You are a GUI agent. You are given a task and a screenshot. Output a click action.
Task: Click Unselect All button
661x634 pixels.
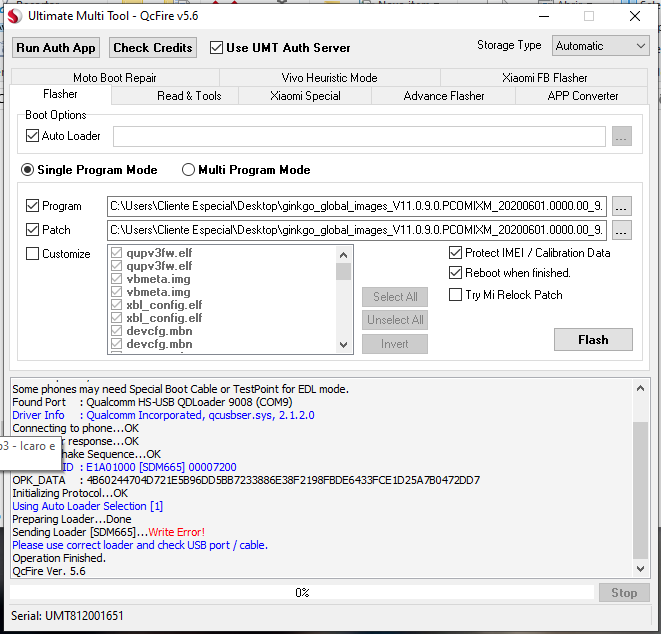395,320
